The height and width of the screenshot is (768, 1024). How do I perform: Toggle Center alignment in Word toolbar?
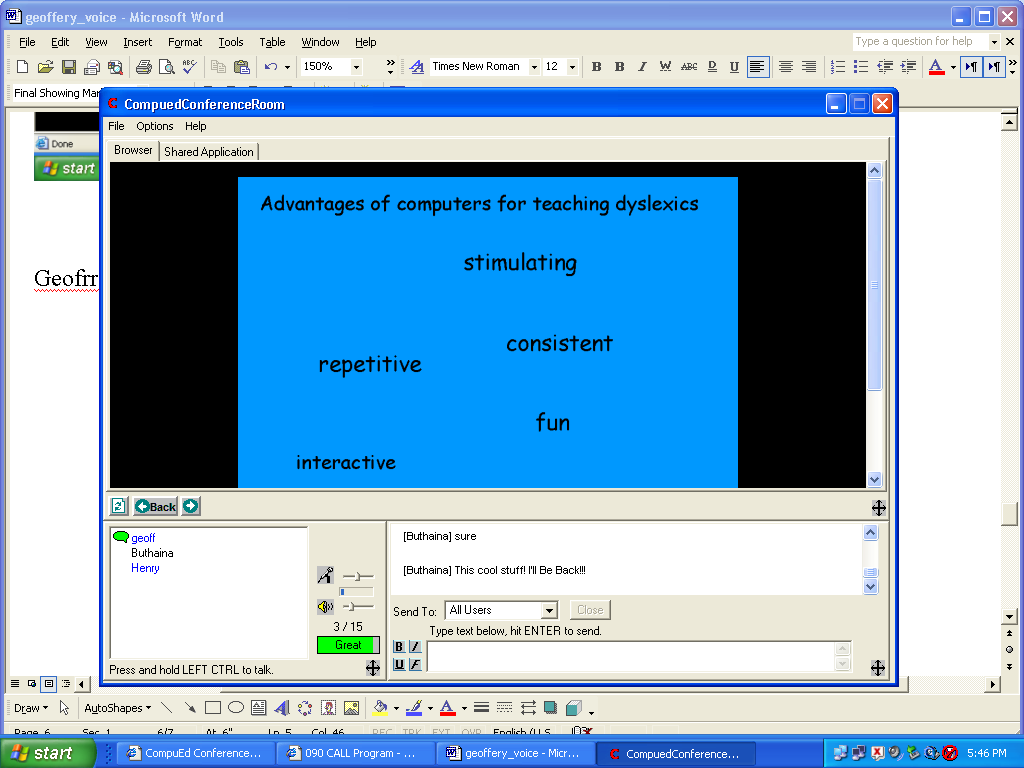pyautogui.click(x=786, y=67)
